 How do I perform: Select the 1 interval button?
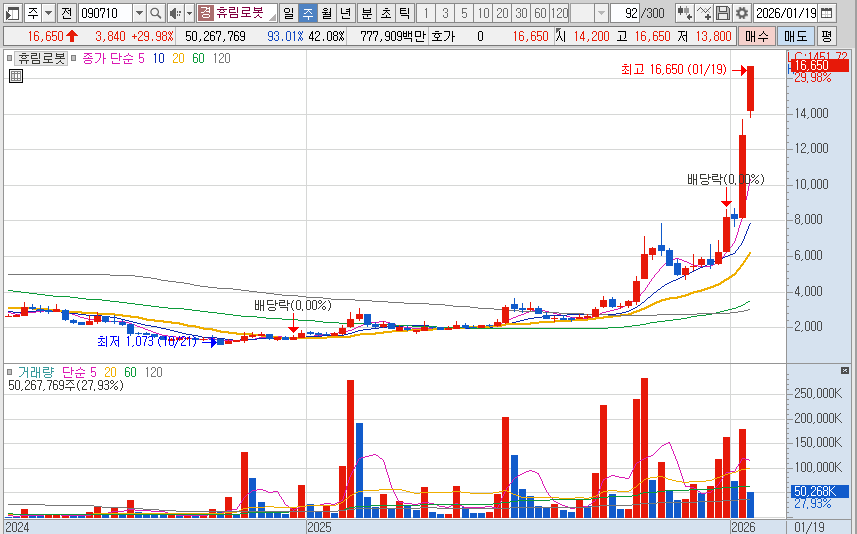point(426,13)
